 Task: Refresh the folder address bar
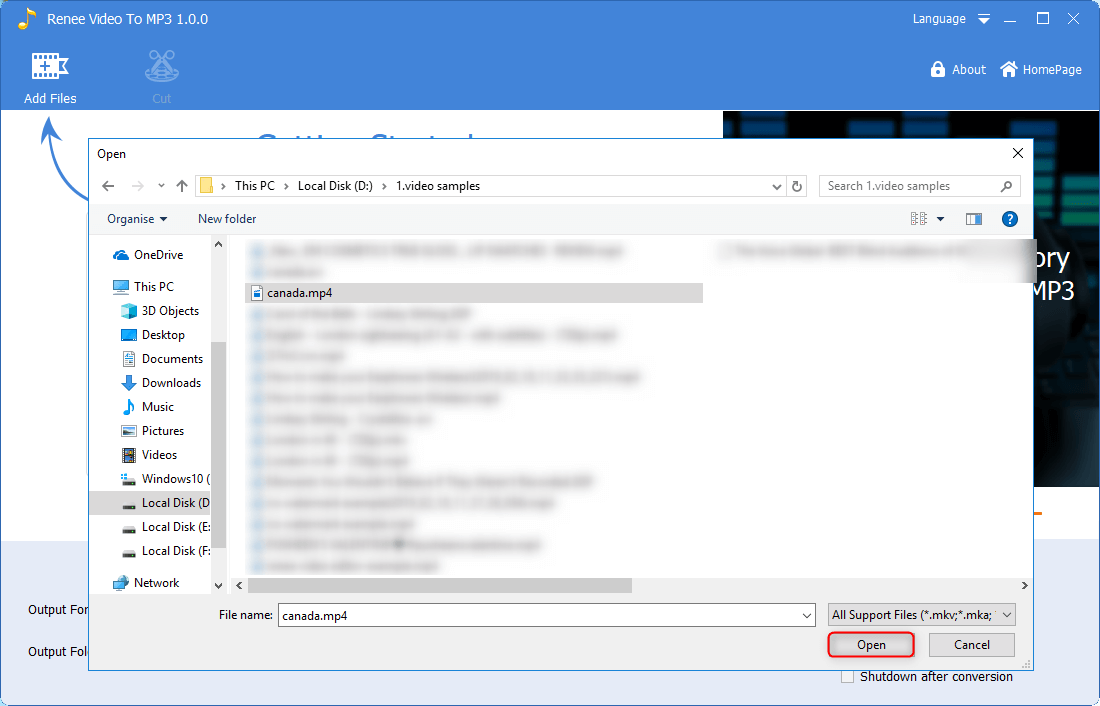[797, 186]
